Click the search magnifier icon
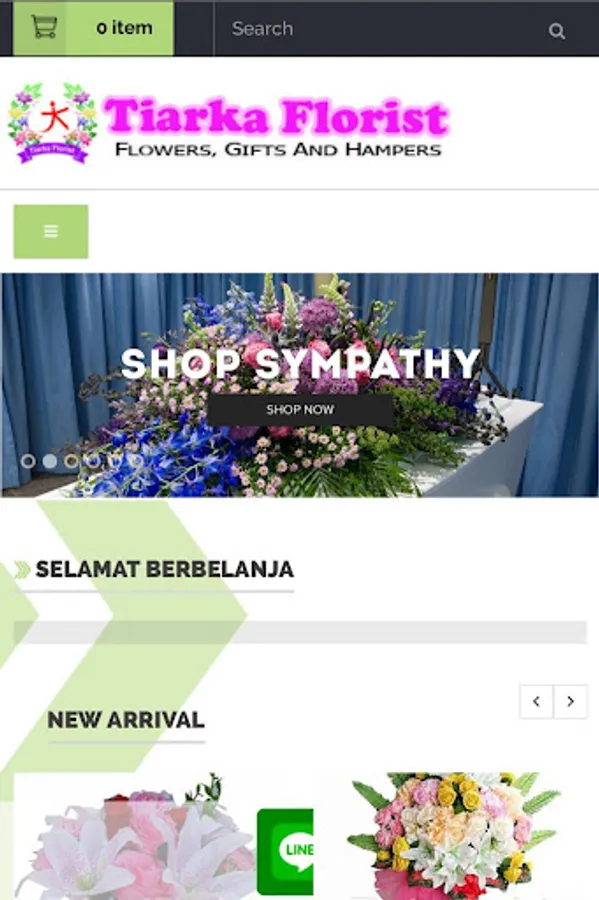The width and height of the screenshot is (599, 900). point(557,30)
